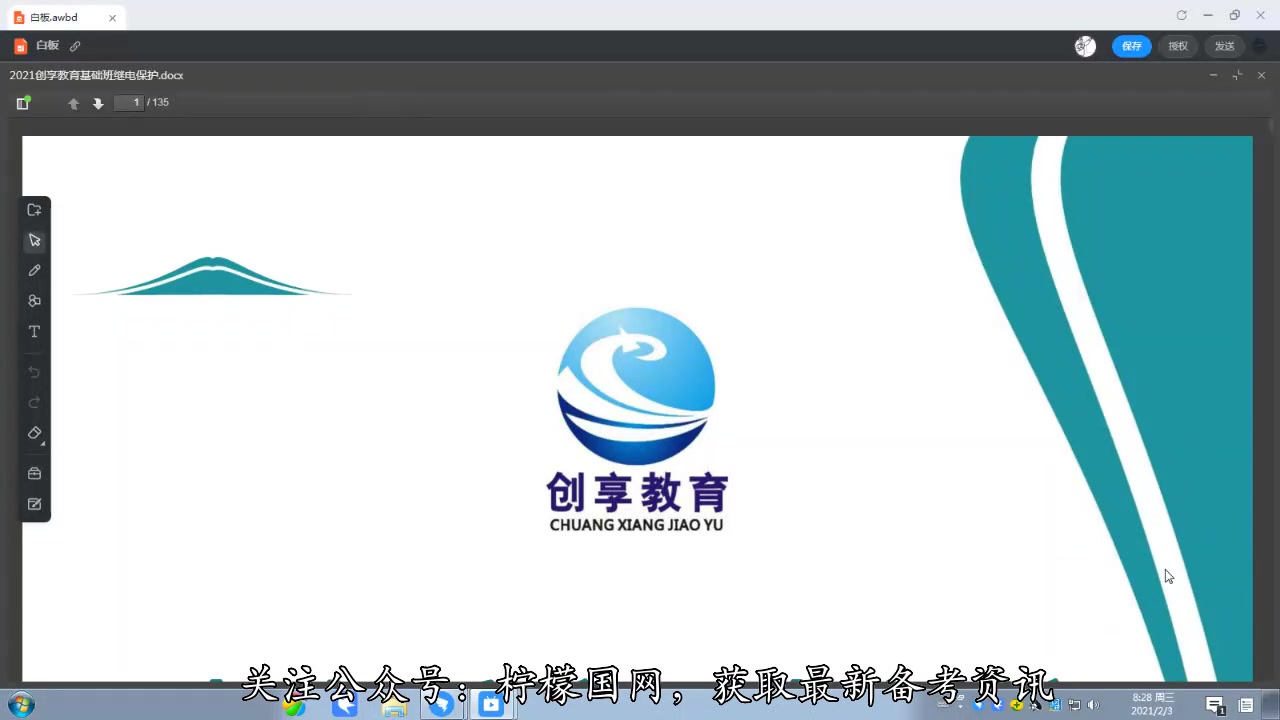Click the 创享教育 logo on the page
The width and height of the screenshot is (1280, 720).
637,419
